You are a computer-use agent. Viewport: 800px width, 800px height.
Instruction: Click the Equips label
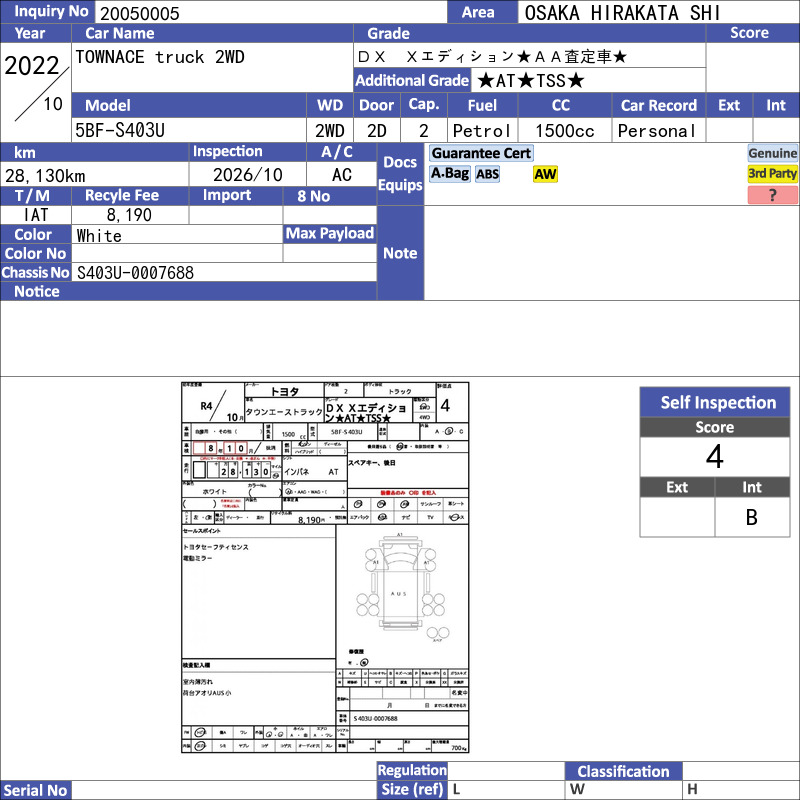400,185
